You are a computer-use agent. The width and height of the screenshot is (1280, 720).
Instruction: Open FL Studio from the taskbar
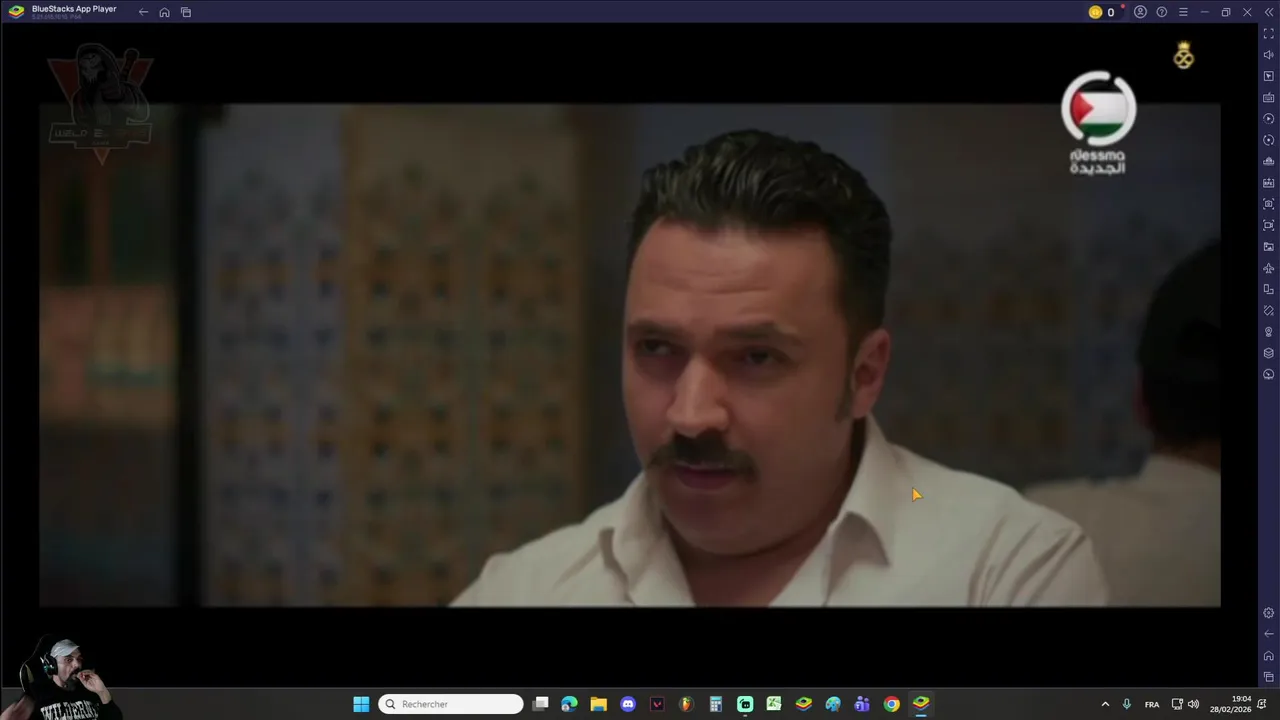[x=686, y=704]
